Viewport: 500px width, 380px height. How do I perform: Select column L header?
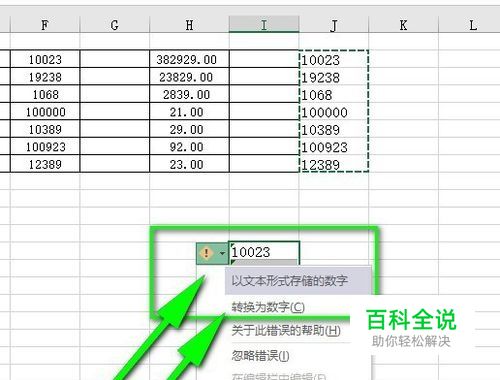pos(469,25)
